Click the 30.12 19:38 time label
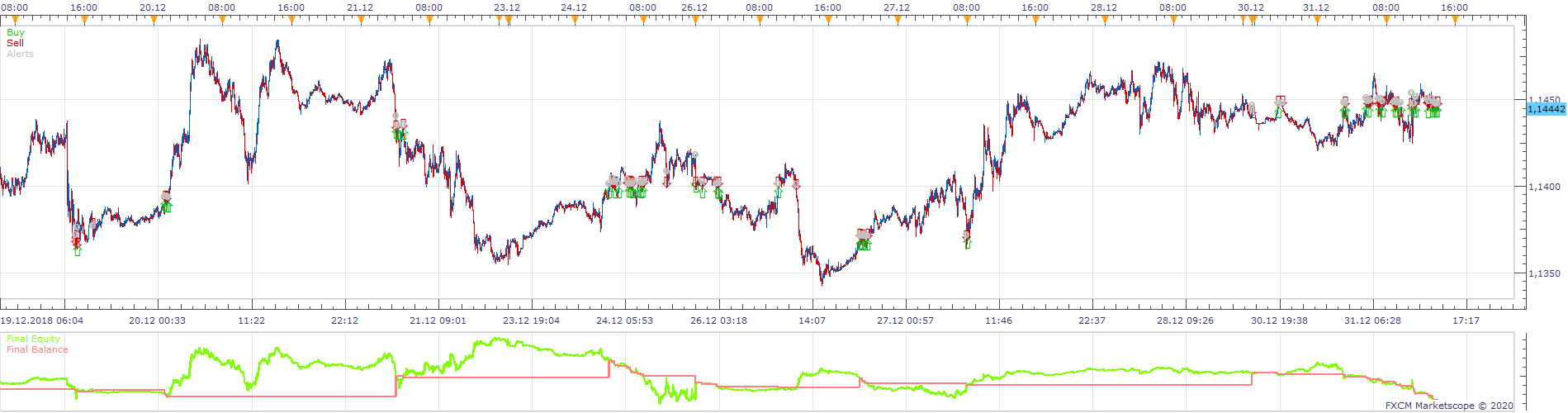The image size is (1568, 413). 1279,320
